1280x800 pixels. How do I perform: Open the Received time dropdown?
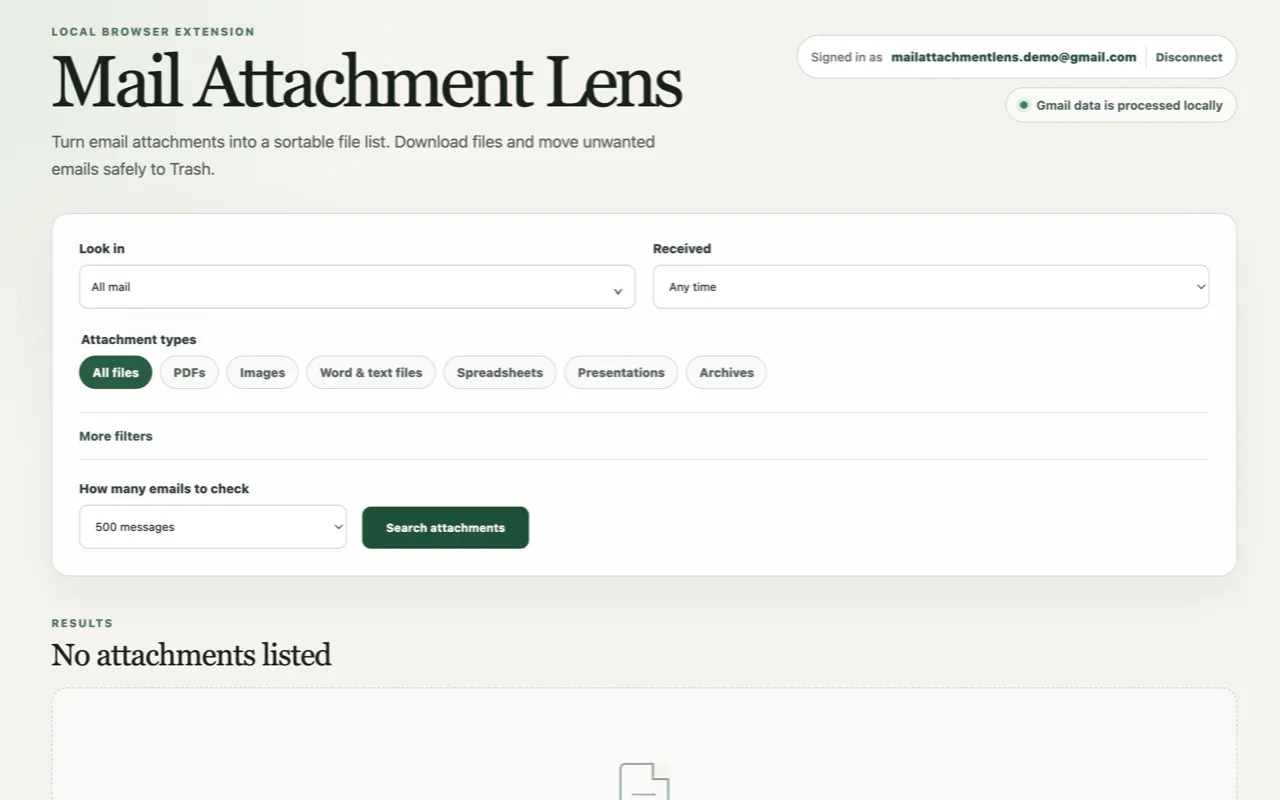coord(931,287)
